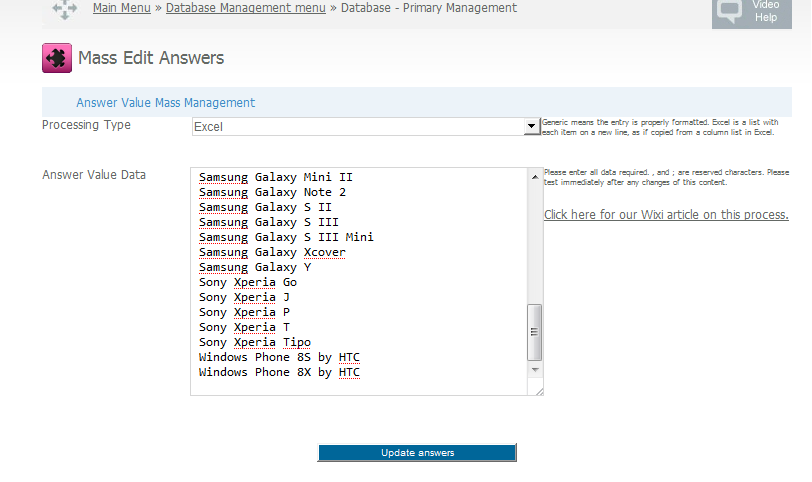Click the scrollbar thumb in Answer Value Data
Image resolution: width=812 pixels, height=482 pixels.
pyautogui.click(x=535, y=331)
